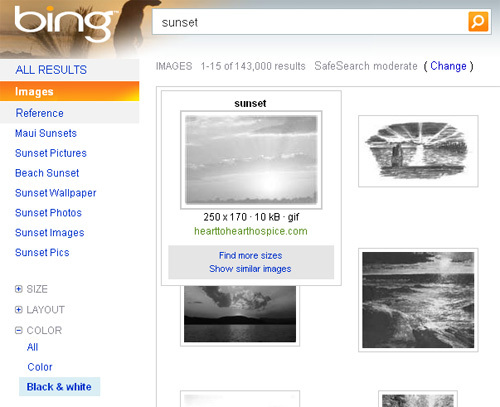Open the Reference category
This screenshot has height=407, width=500.
click(x=39, y=113)
